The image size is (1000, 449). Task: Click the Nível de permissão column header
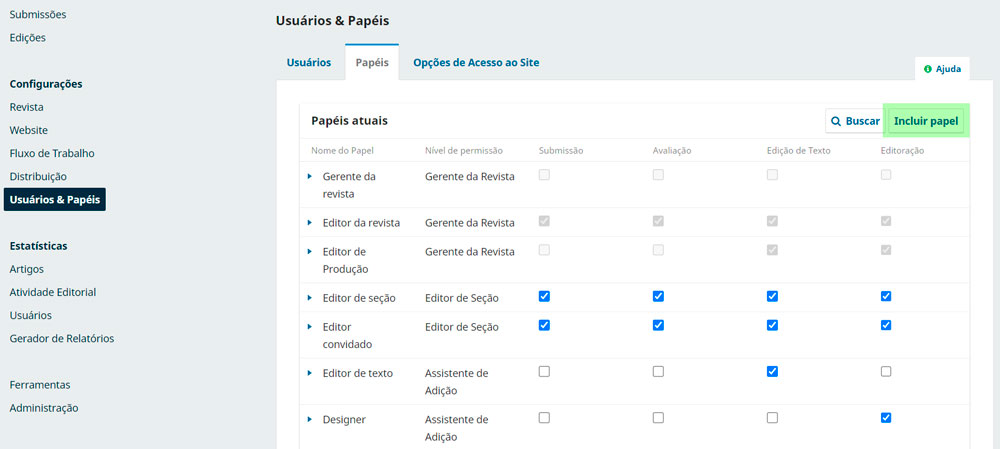[464, 151]
